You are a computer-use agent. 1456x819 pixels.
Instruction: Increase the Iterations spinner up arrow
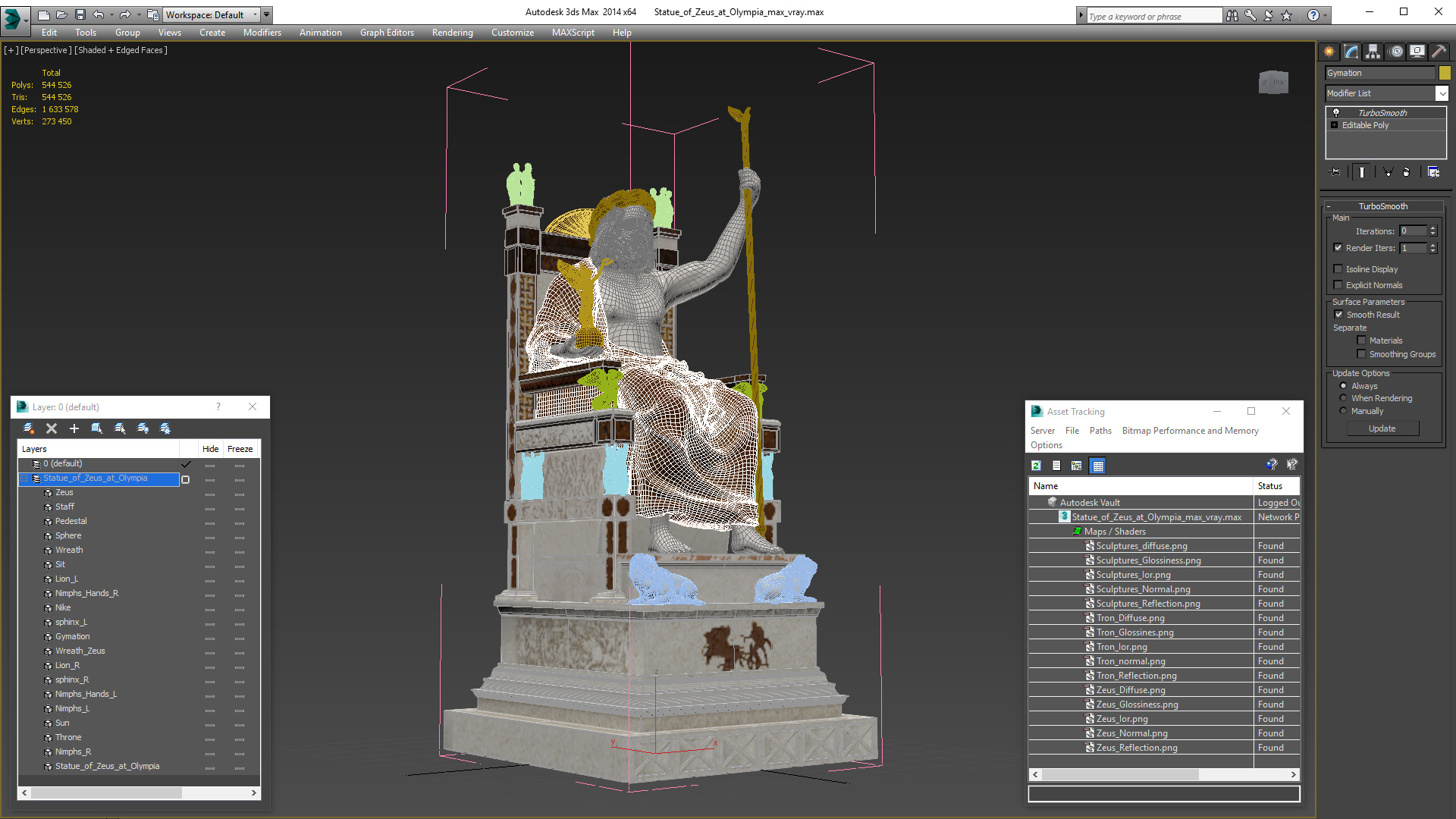pyautogui.click(x=1432, y=228)
